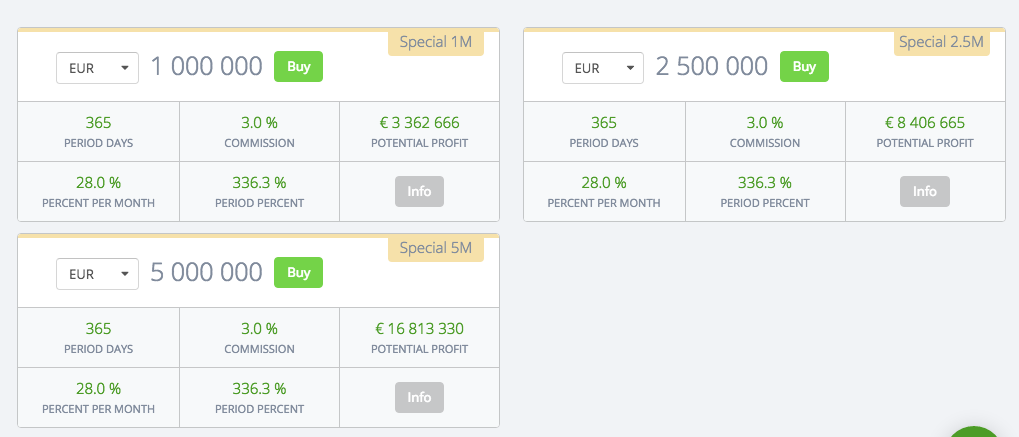This screenshot has width=1019, height=437.
Task: View Info for the Special 5M plan
Action: click(x=419, y=397)
